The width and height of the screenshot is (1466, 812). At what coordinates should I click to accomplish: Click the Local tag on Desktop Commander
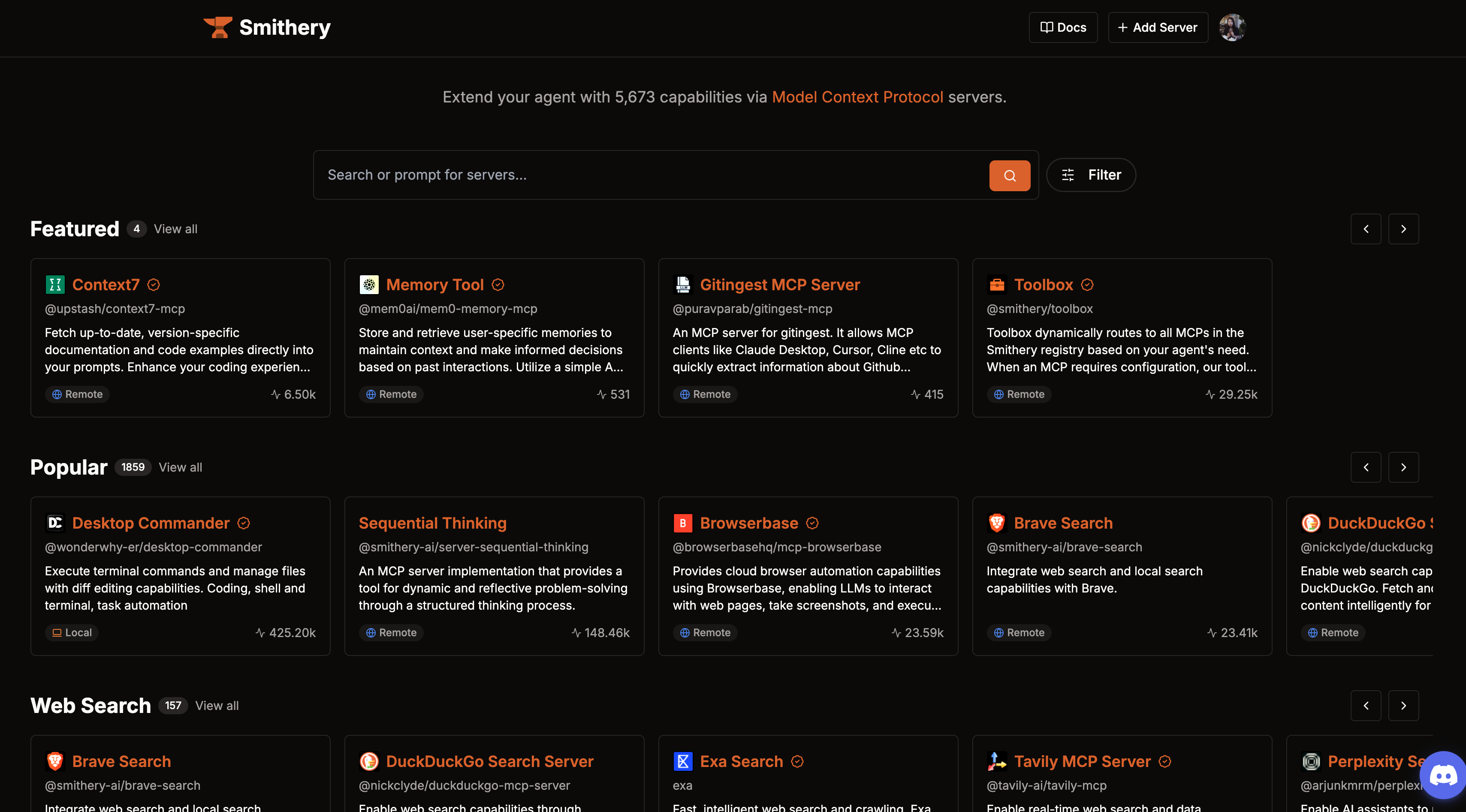tap(72, 633)
